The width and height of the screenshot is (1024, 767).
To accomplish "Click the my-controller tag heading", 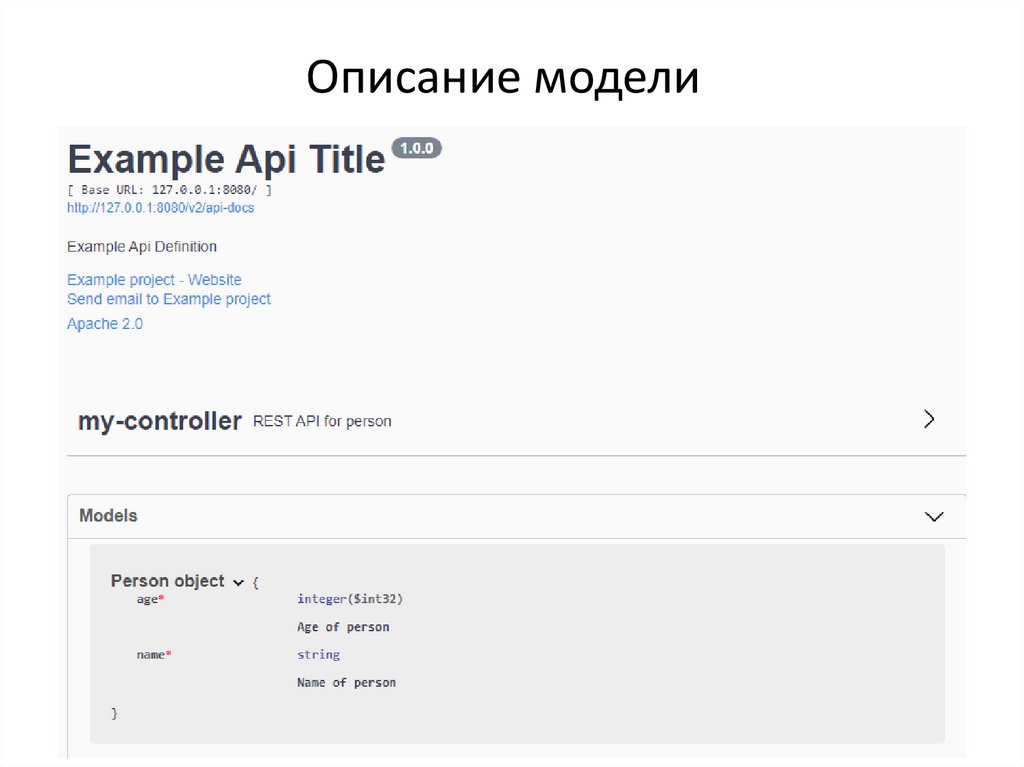I will click(x=160, y=421).
